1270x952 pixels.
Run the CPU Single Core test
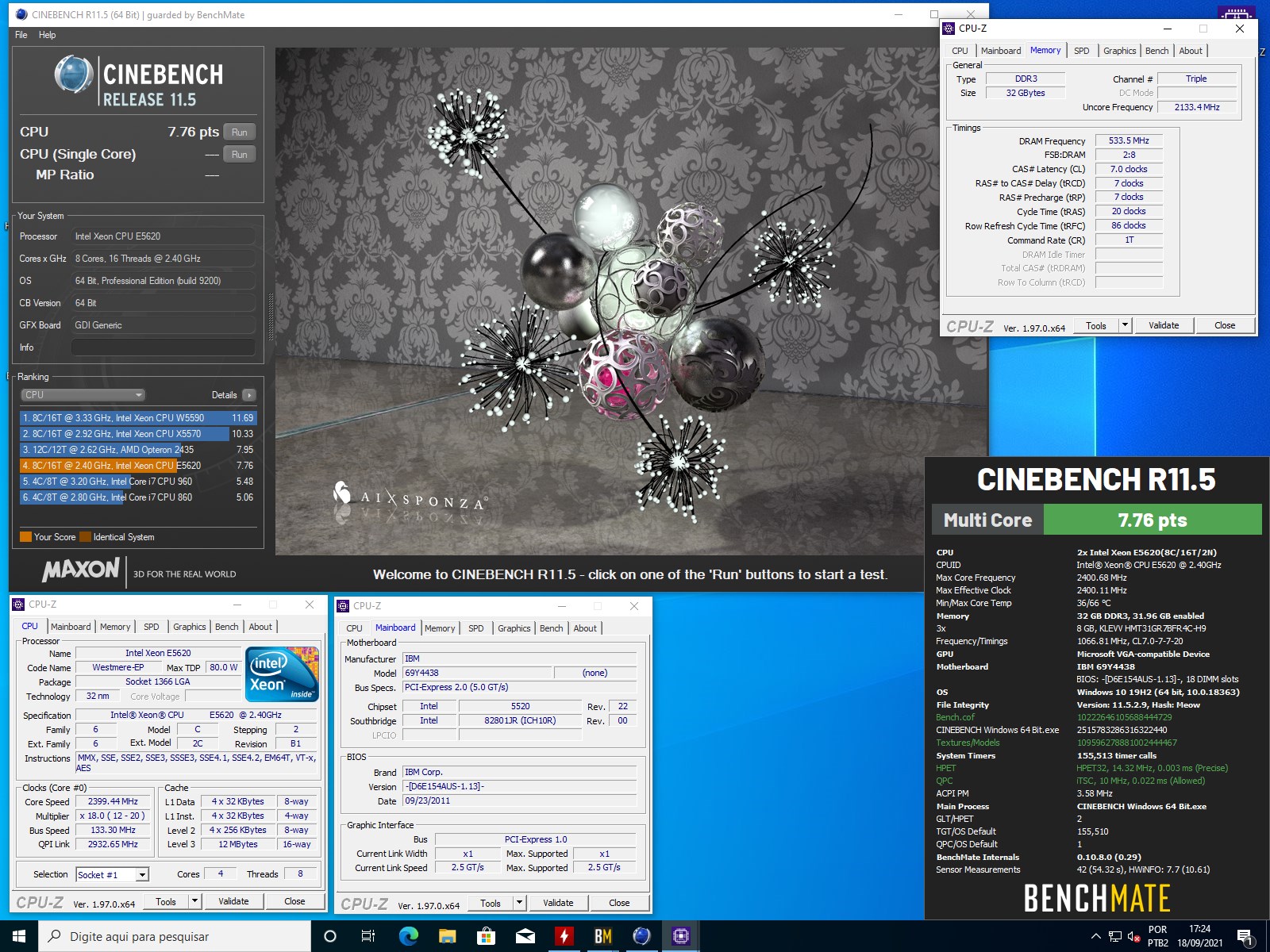point(240,155)
